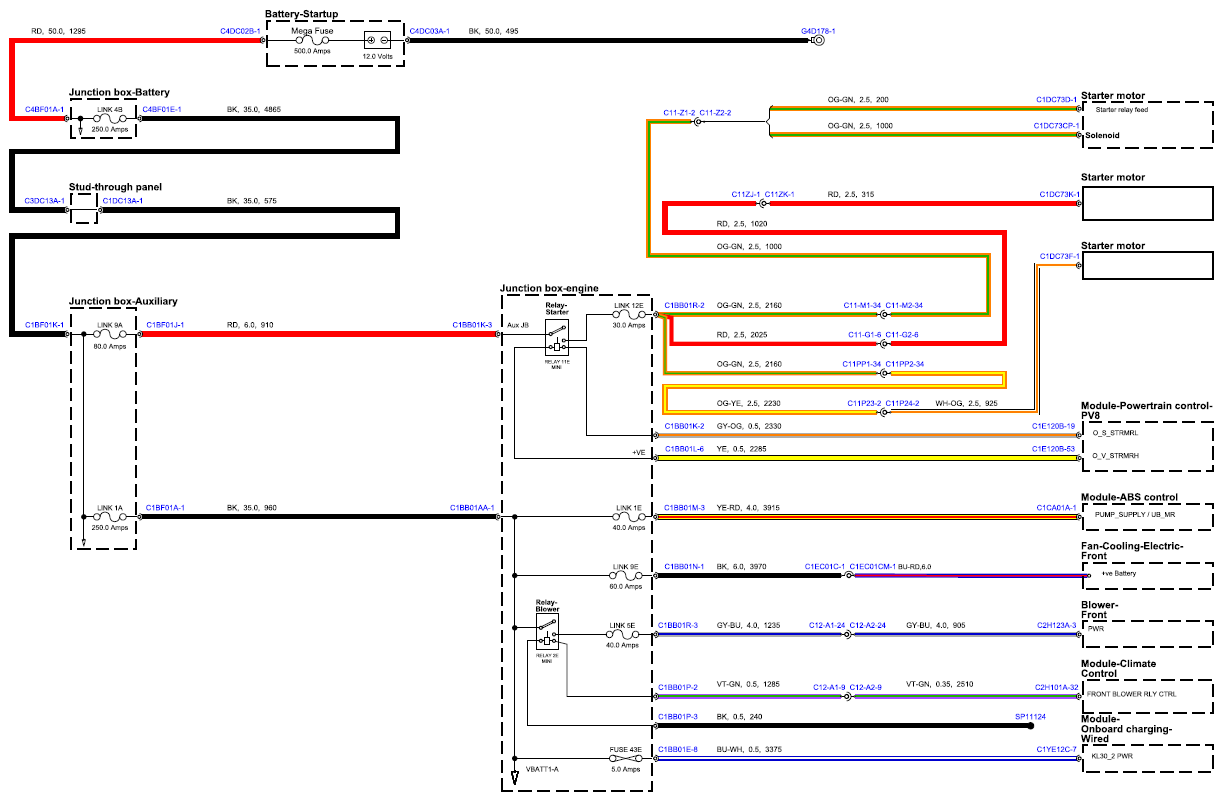
Task: Click the VBATT1-A arrow symbol
Action: (x=515, y=779)
